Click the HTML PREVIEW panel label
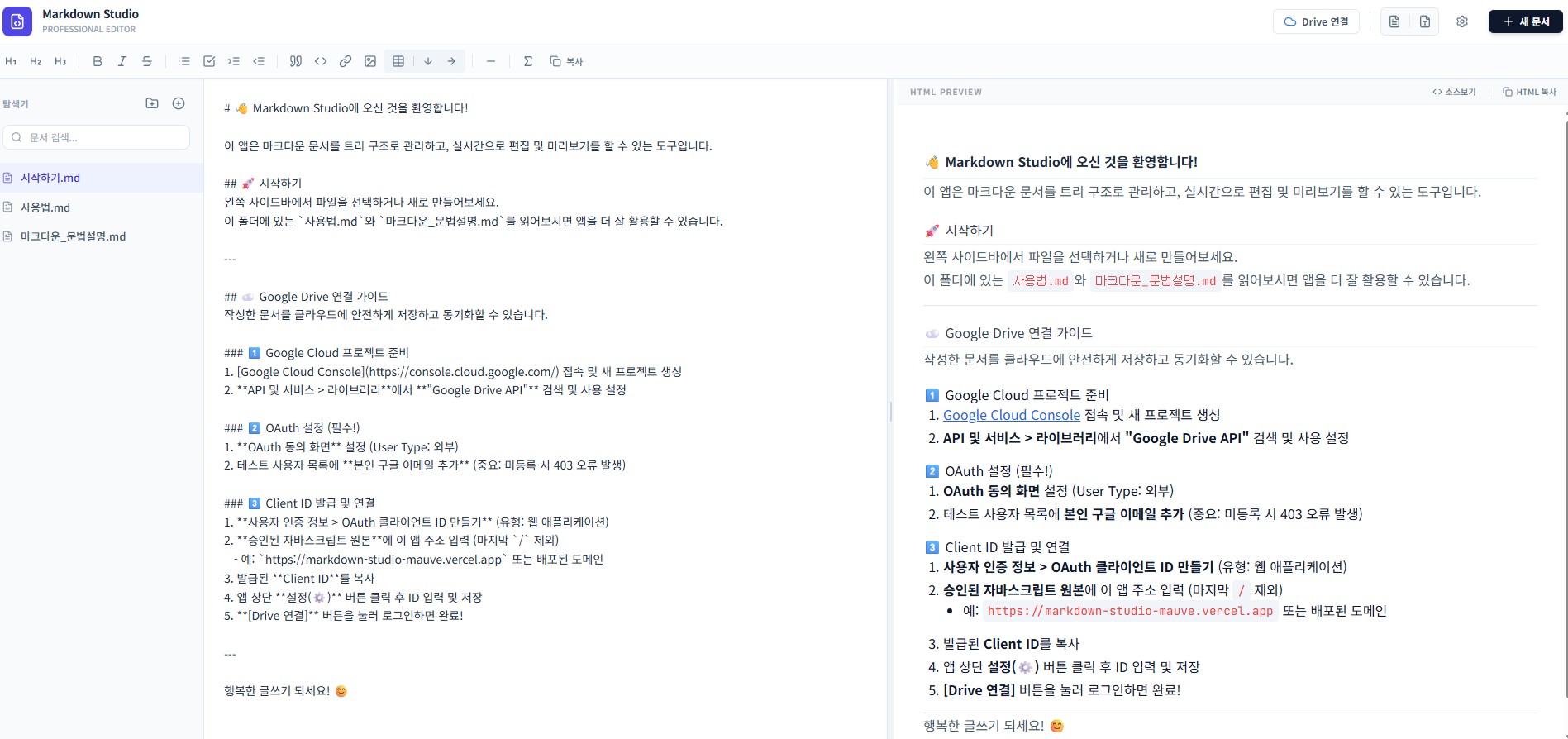The image size is (1568, 739). pos(946,93)
